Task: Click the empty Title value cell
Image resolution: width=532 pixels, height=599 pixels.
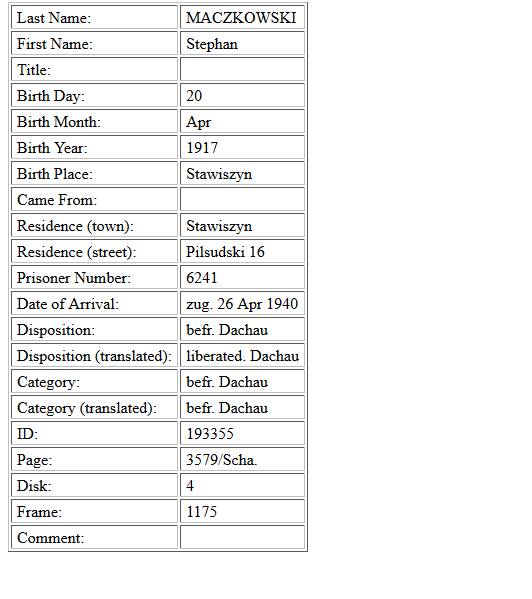Action: coord(242,70)
